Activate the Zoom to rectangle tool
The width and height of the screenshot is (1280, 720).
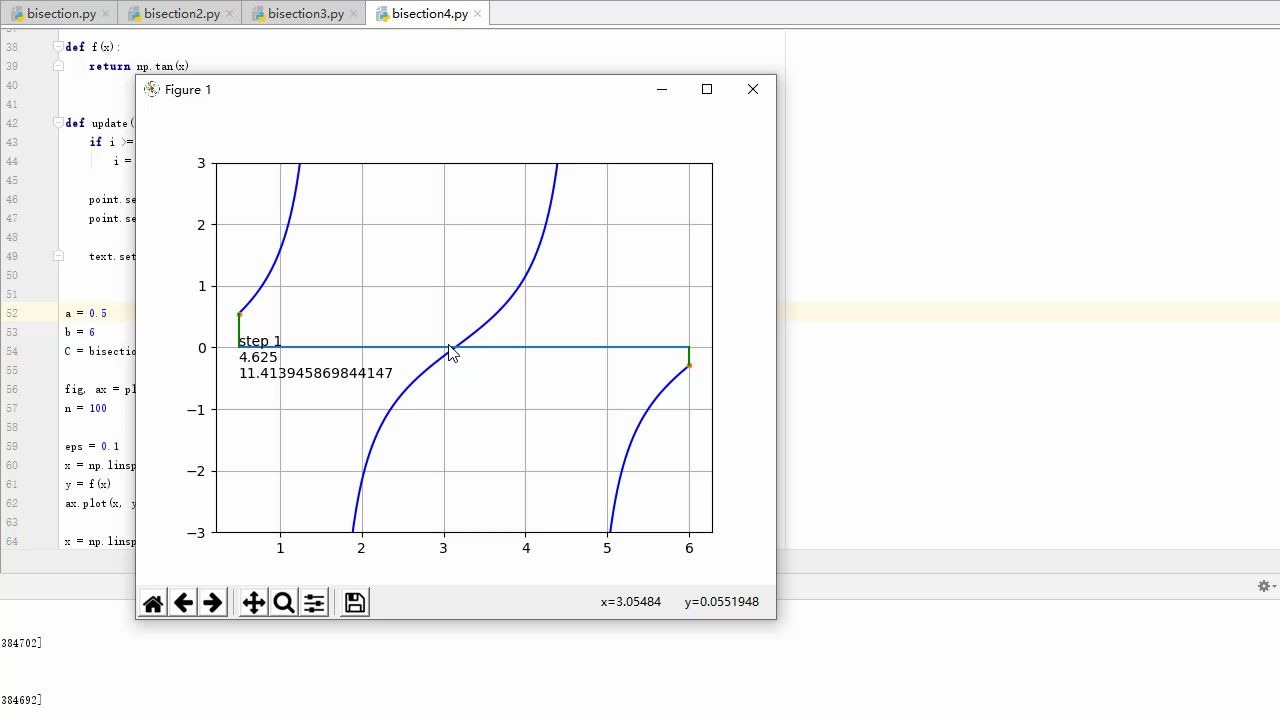(x=284, y=603)
